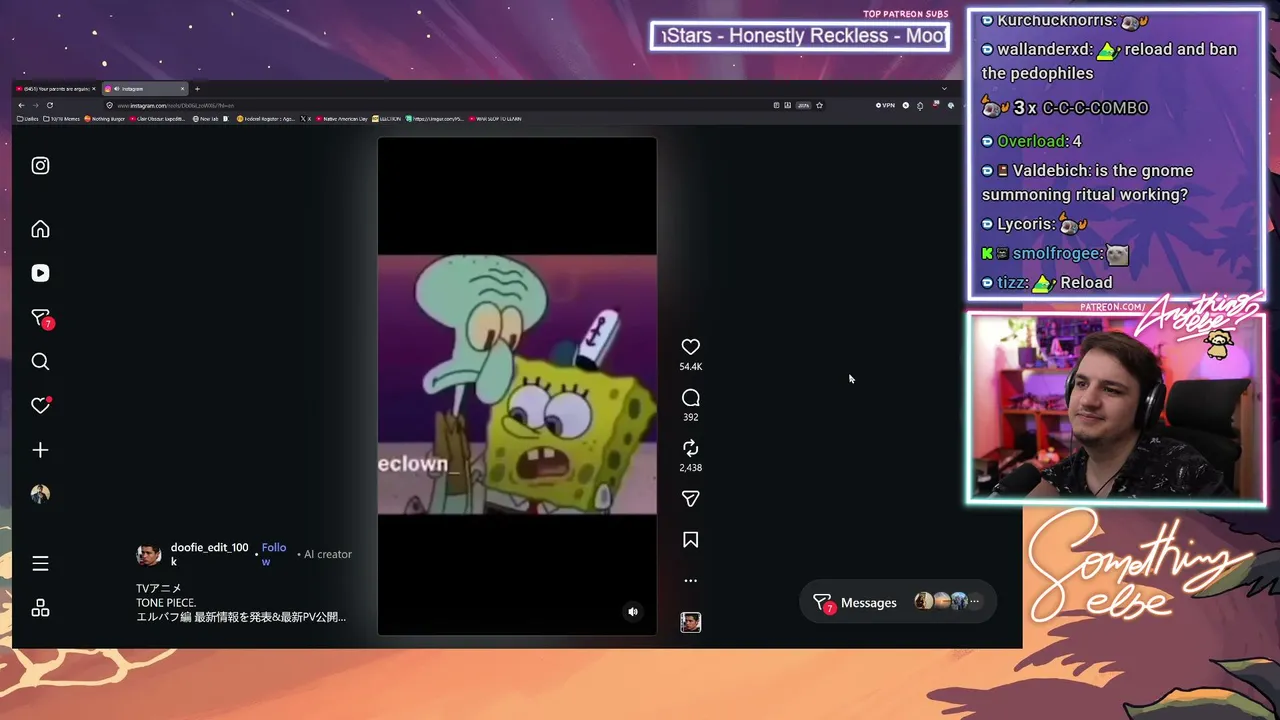Screen dimensions: 1280x720
Task: Click wallanderxd's chat message
Action: (x=1110, y=60)
